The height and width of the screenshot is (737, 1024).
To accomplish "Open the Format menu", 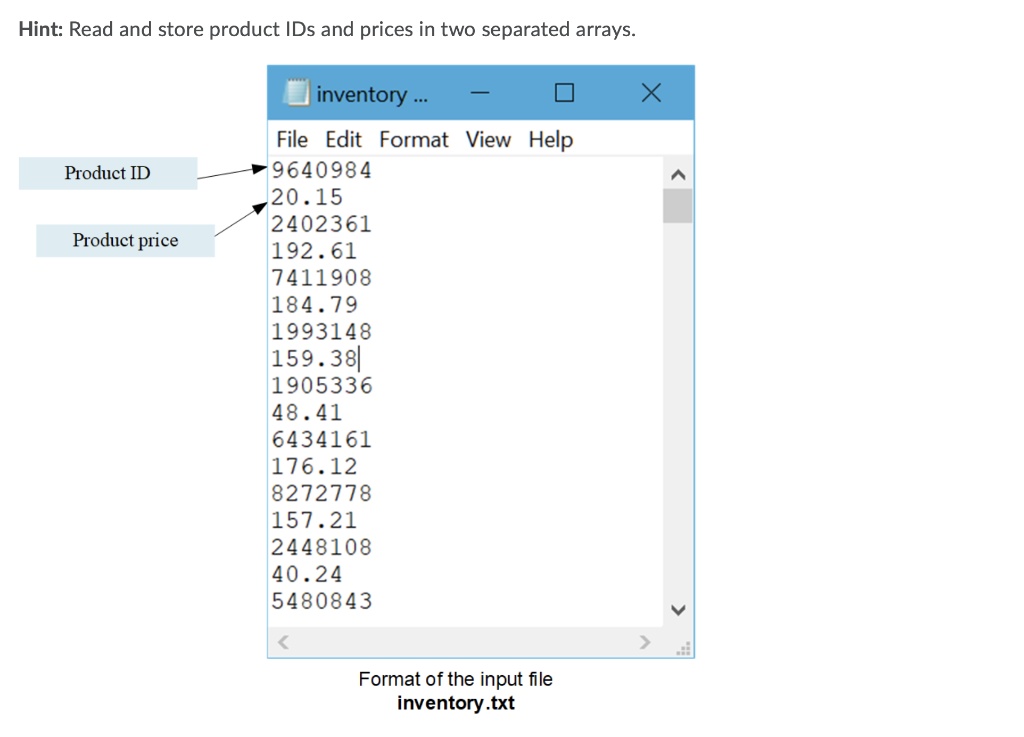I will coord(413,140).
